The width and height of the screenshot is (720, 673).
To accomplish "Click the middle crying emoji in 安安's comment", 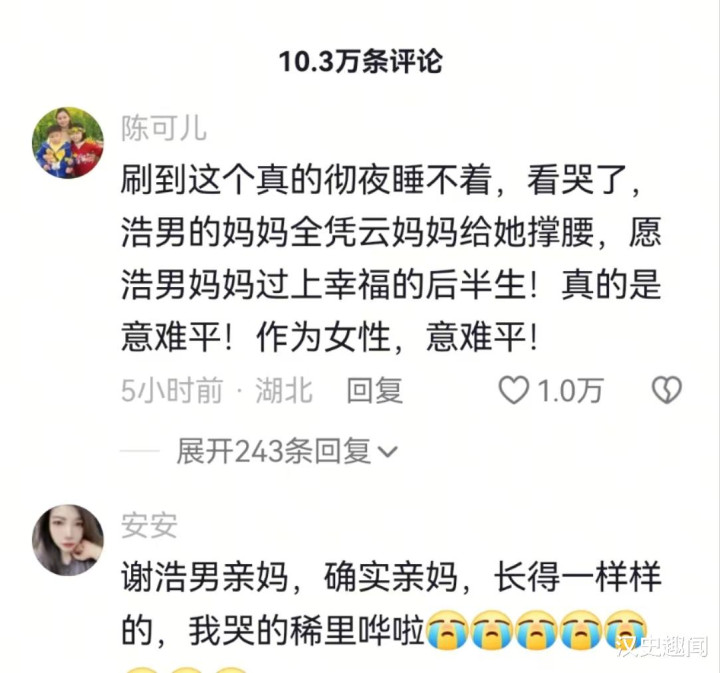I will click(x=536, y=630).
